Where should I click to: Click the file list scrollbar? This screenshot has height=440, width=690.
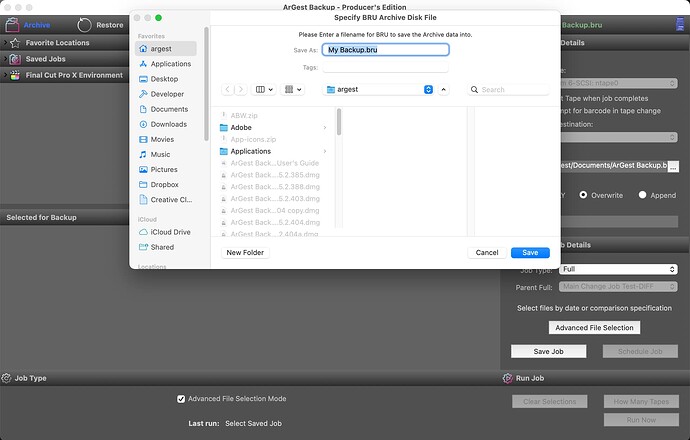click(x=339, y=122)
